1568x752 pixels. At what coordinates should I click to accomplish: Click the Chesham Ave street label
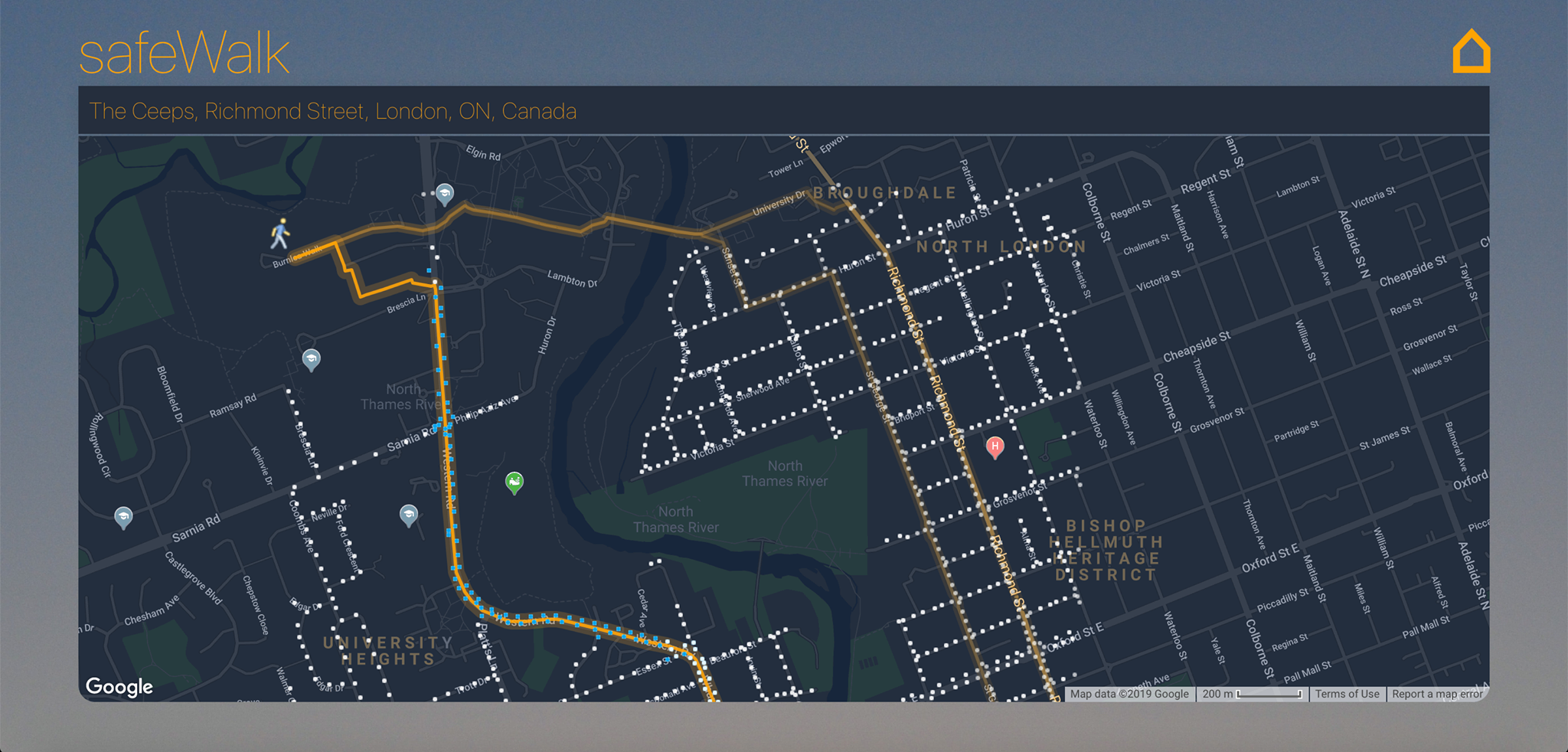point(152,610)
